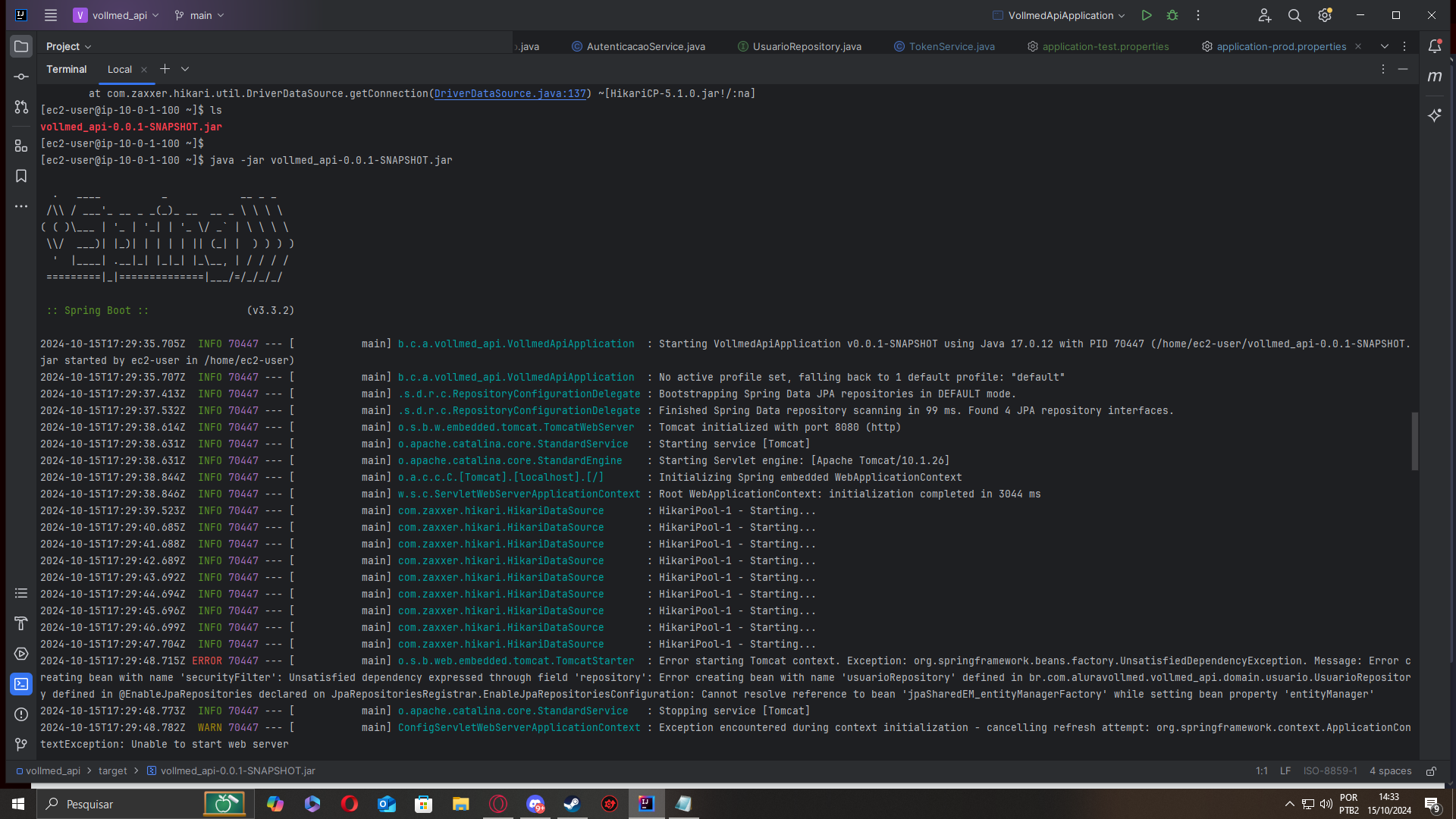
Task: Open File Explorer from the taskbar
Action: pyautogui.click(x=461, y=804)
